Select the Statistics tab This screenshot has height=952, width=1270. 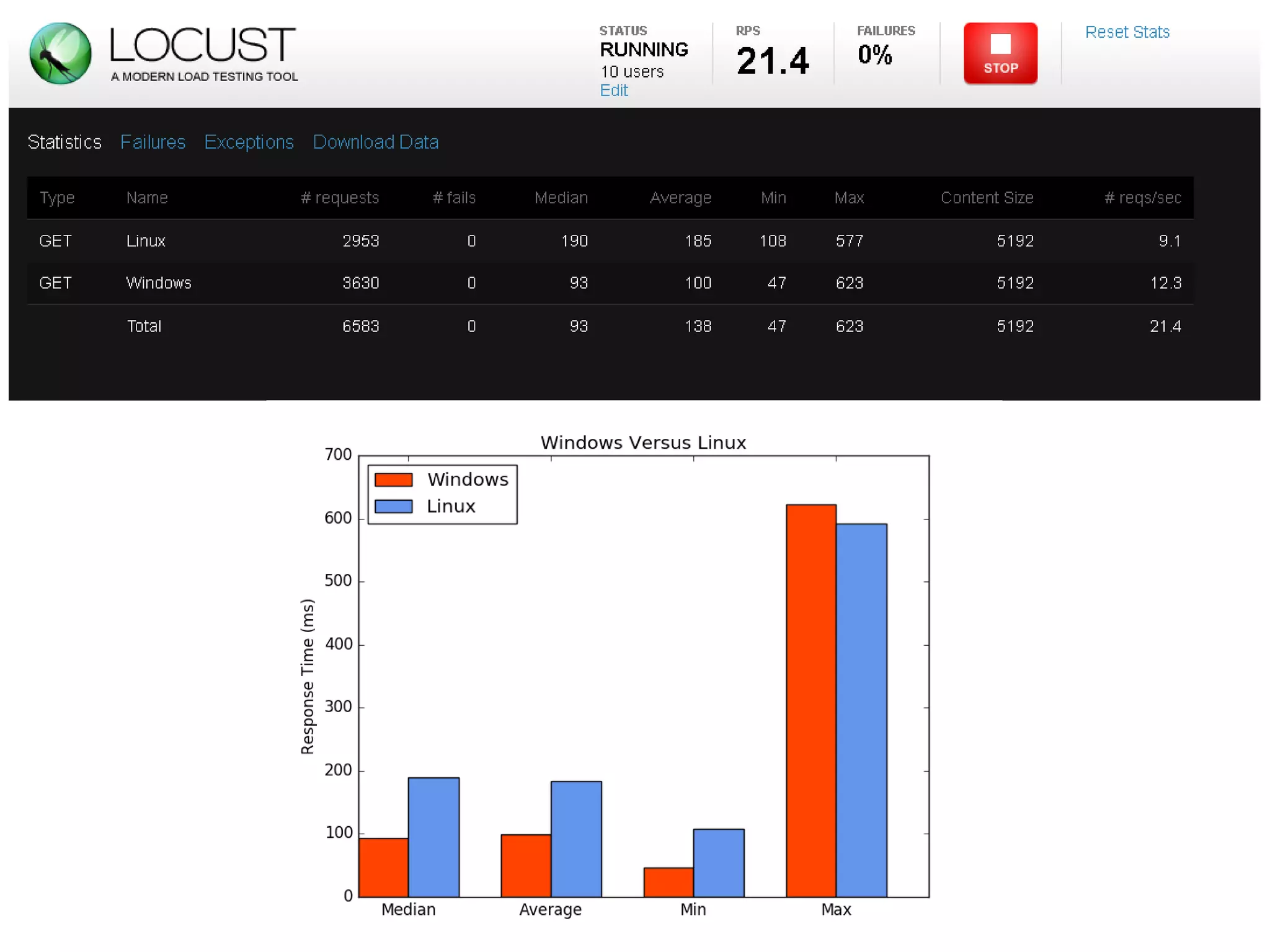[x=64, y=142]
